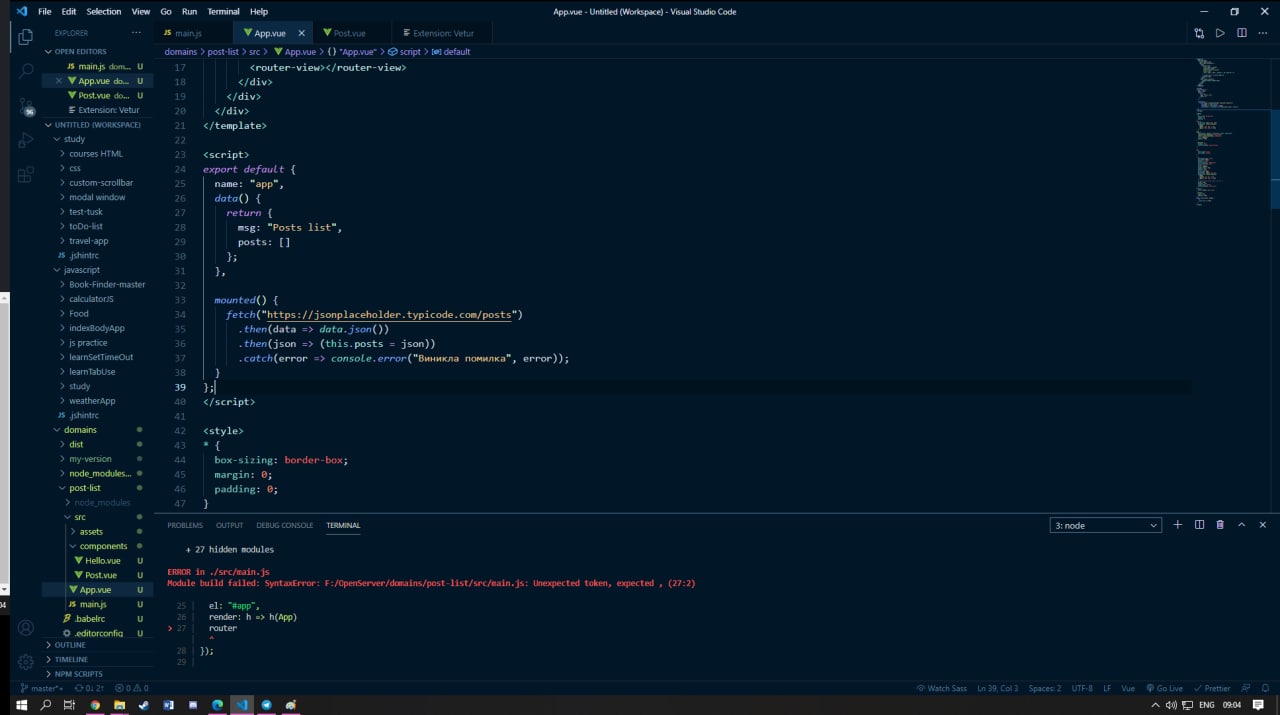The height and width of the screenshot is (715, 1280).
Task: Switch to the Debug Console tab
Action: [285, 525]
